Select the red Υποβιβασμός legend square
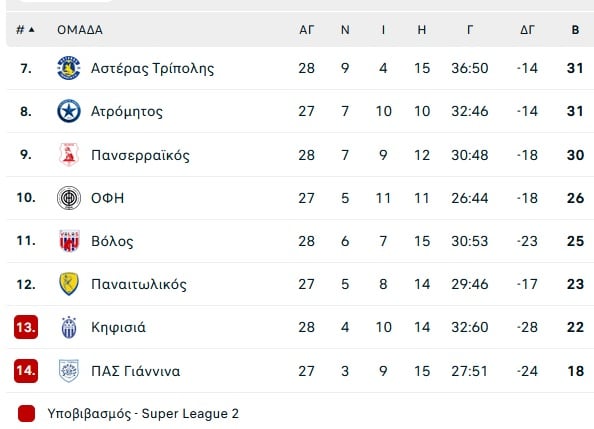 pyautogui.click(x=27, y=413)
